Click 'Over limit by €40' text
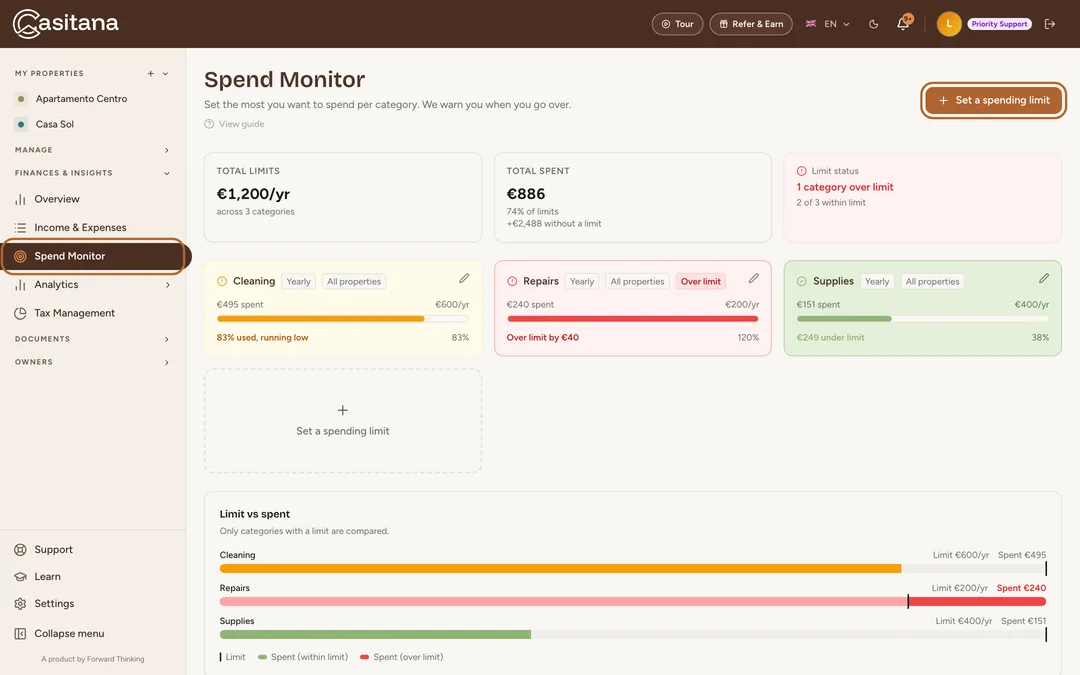This screenshot has width=1080, height=675. 543,338
